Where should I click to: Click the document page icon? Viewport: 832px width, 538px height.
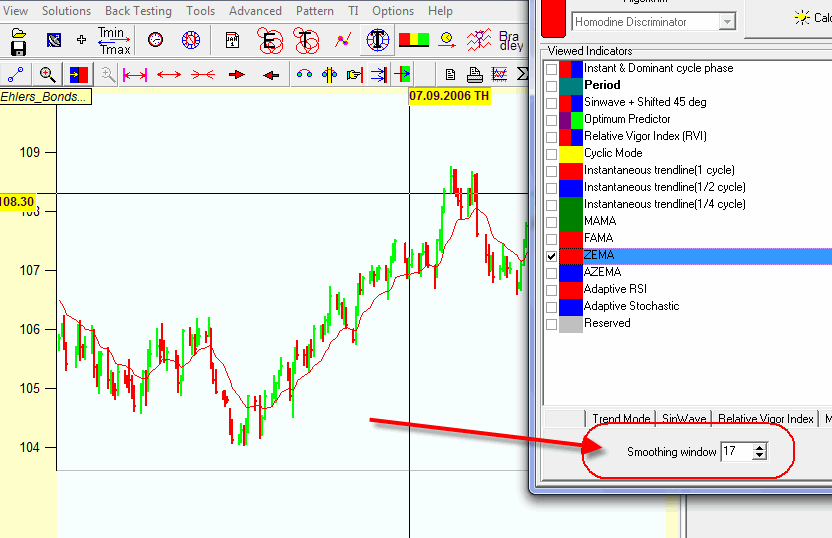point(450,75)
